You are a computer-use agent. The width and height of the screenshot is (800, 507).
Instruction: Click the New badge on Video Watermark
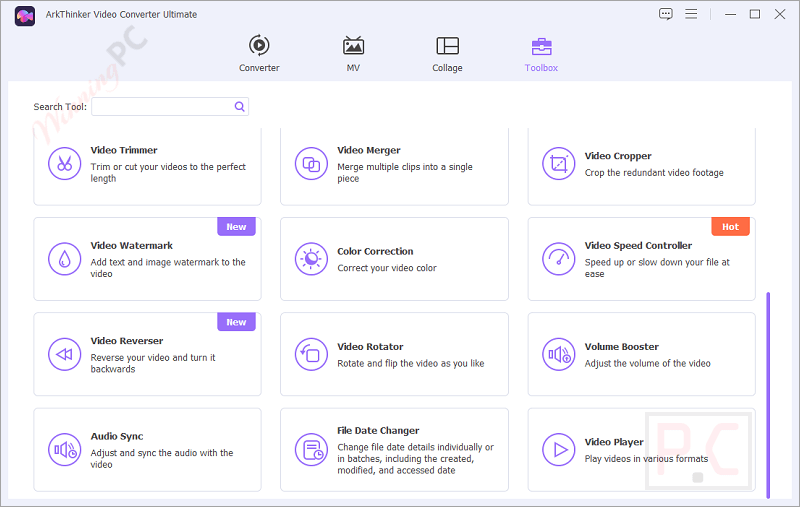tap(236, 227)
